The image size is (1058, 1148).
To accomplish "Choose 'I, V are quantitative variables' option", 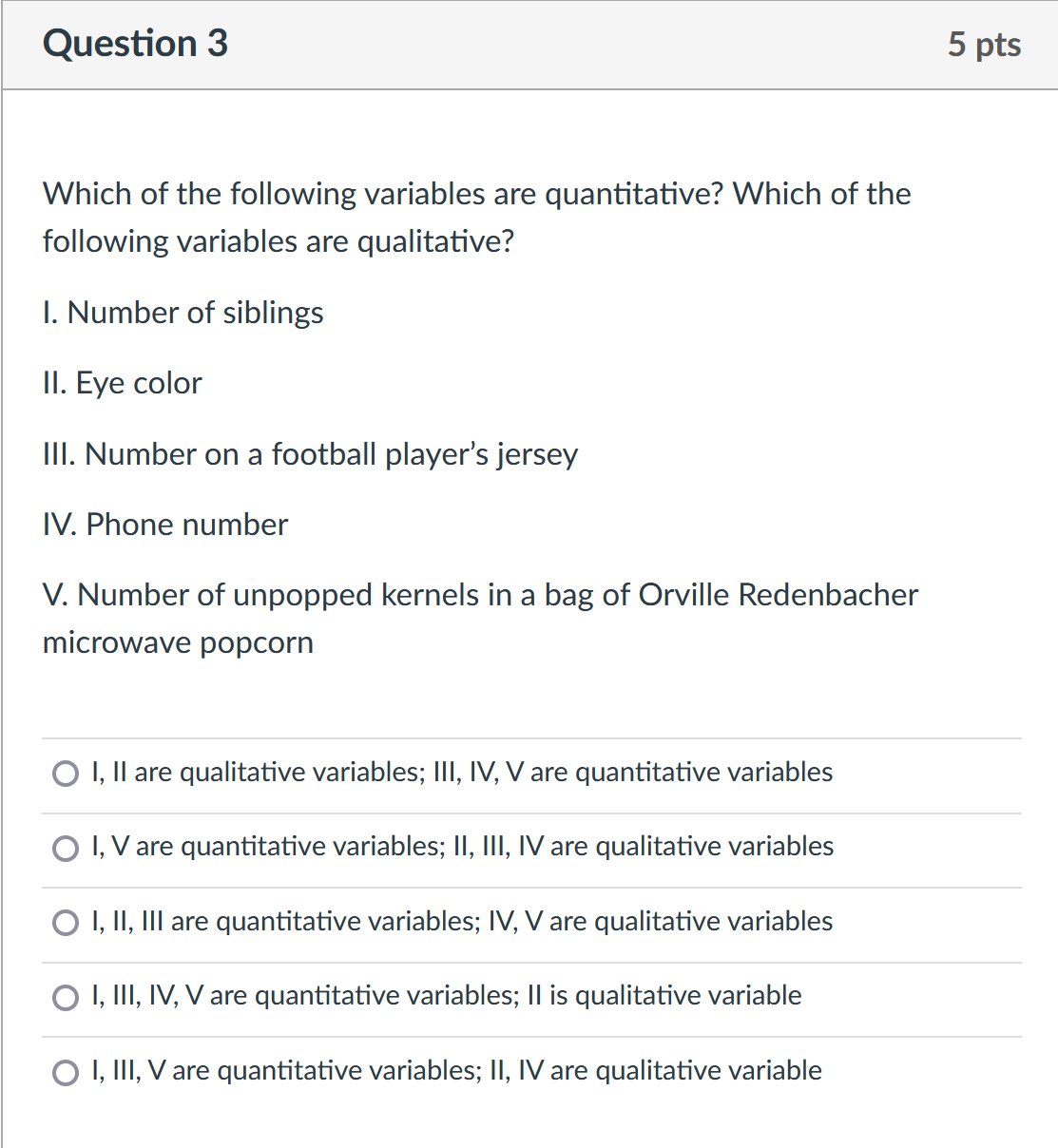I will pos(65,848).
